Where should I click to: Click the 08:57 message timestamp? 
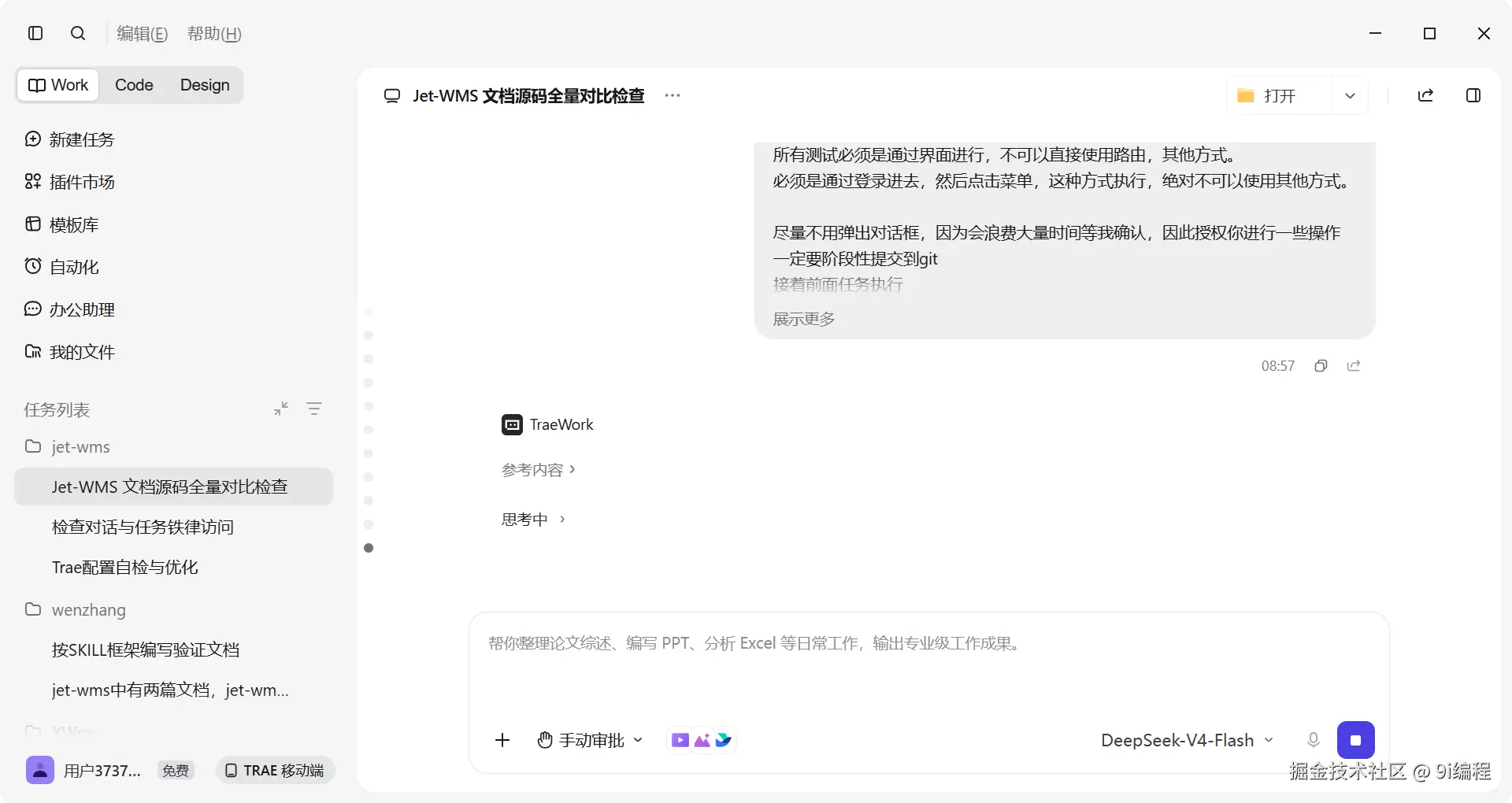tap(1278, 366)
